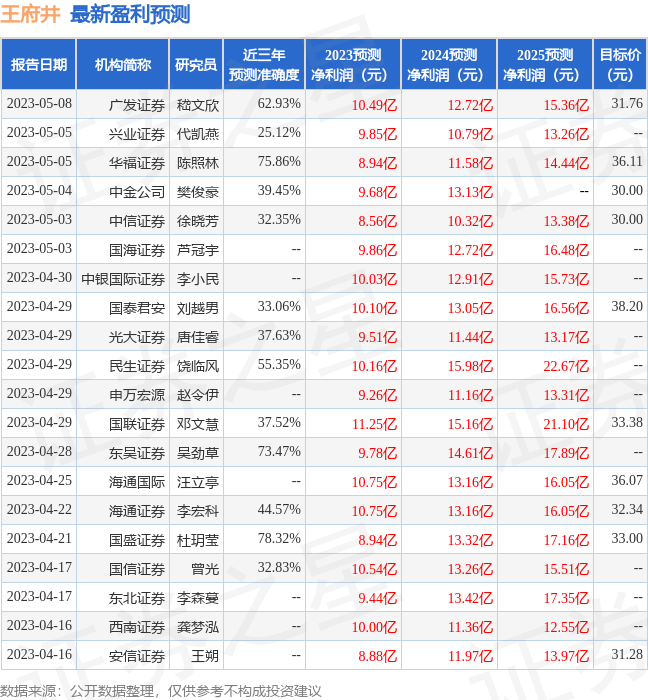Select the 38.20 target price cell
648x700 pixels.
627,307
